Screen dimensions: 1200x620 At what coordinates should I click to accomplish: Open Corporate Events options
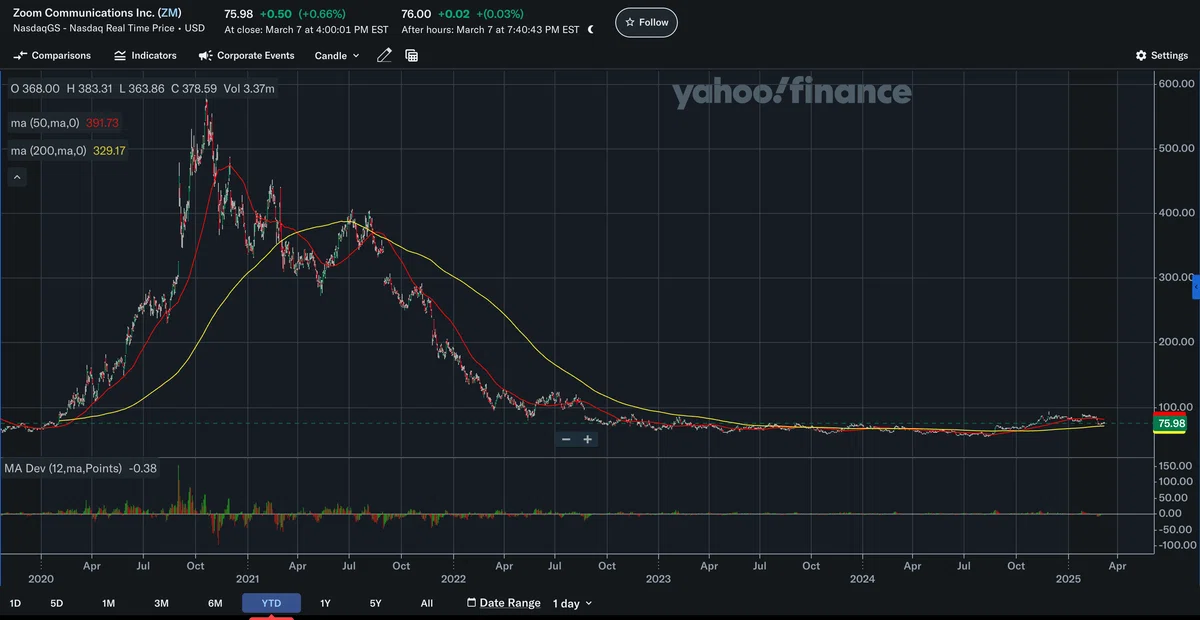coord(246,56)
